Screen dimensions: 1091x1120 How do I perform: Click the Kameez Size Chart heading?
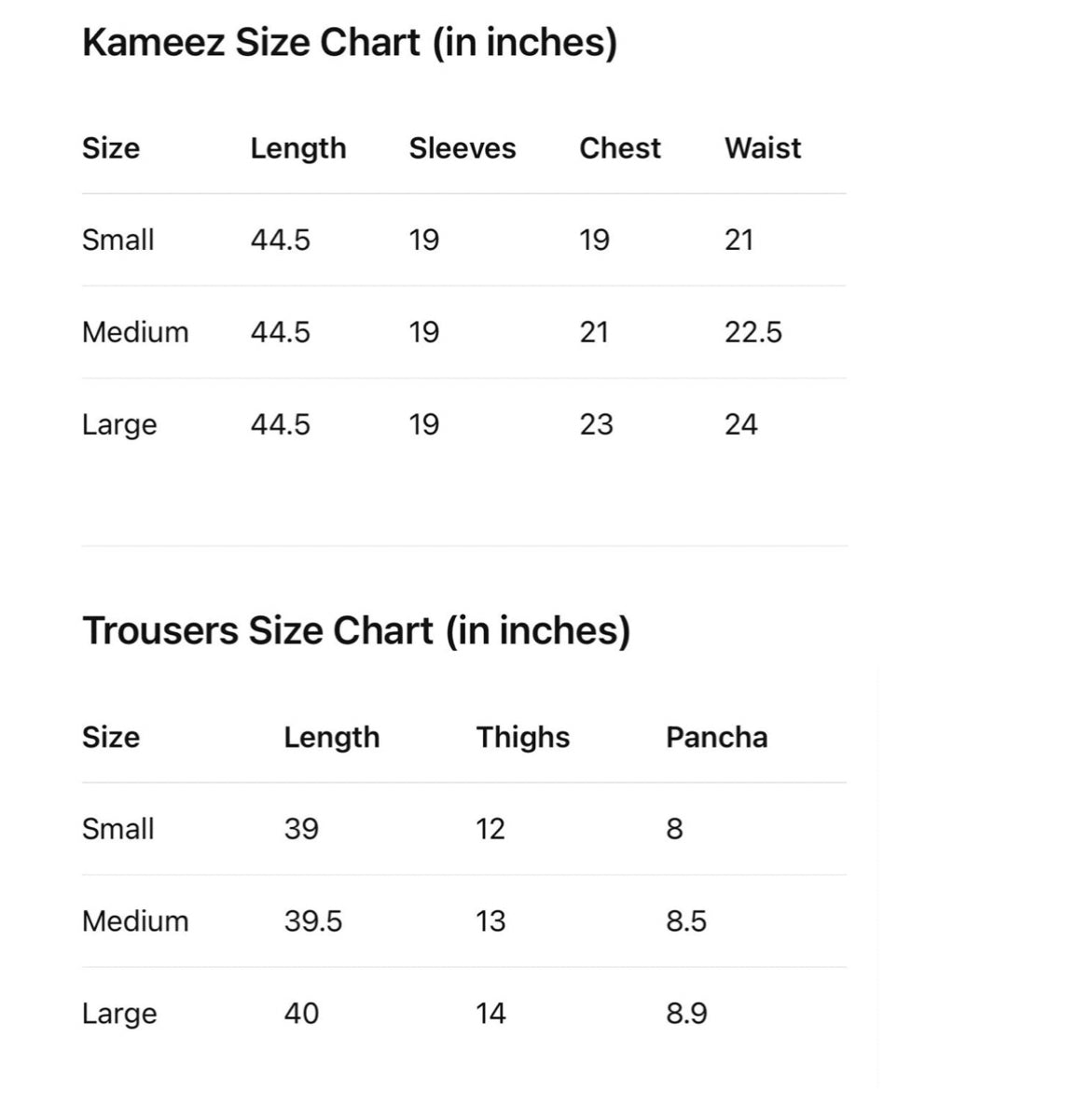350,43
